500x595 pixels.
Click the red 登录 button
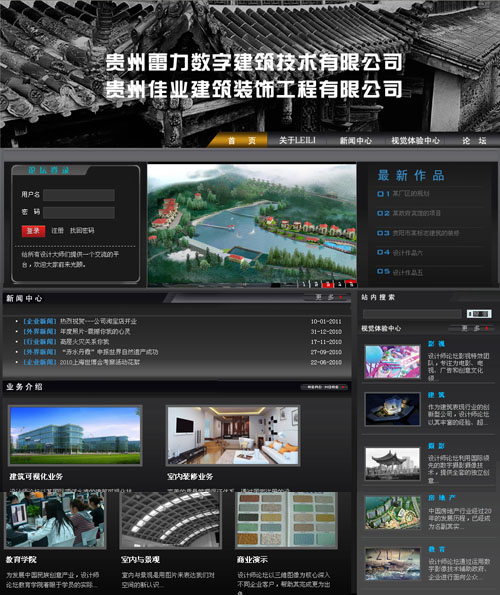pos(33,231)
